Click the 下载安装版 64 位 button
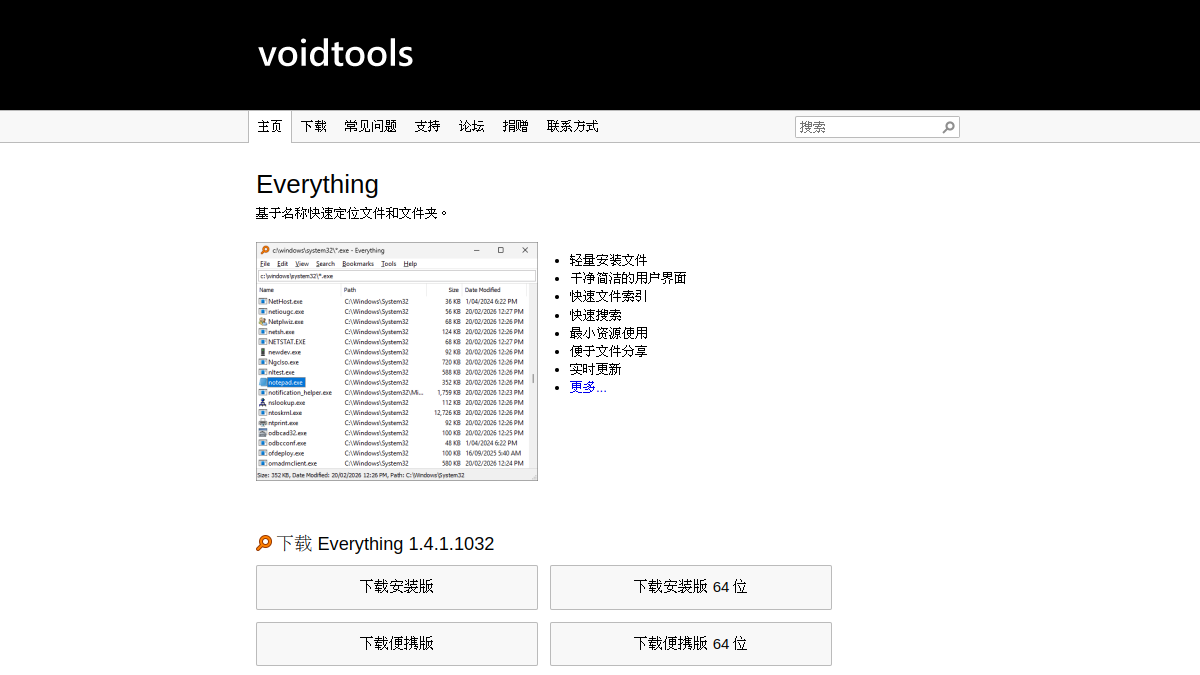1200x675 pixels. 691,587
